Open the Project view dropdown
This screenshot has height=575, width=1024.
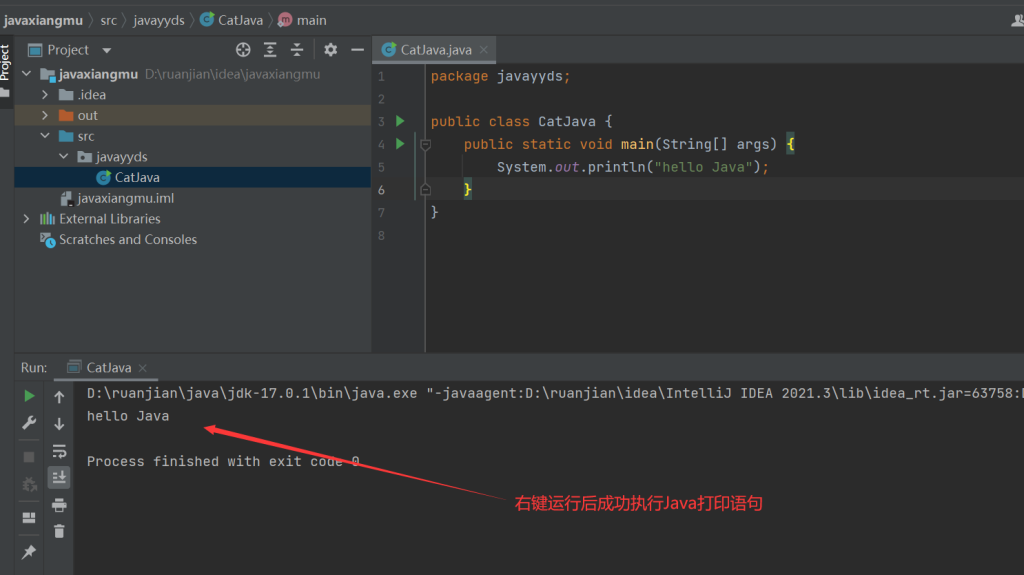pos(107,50)
